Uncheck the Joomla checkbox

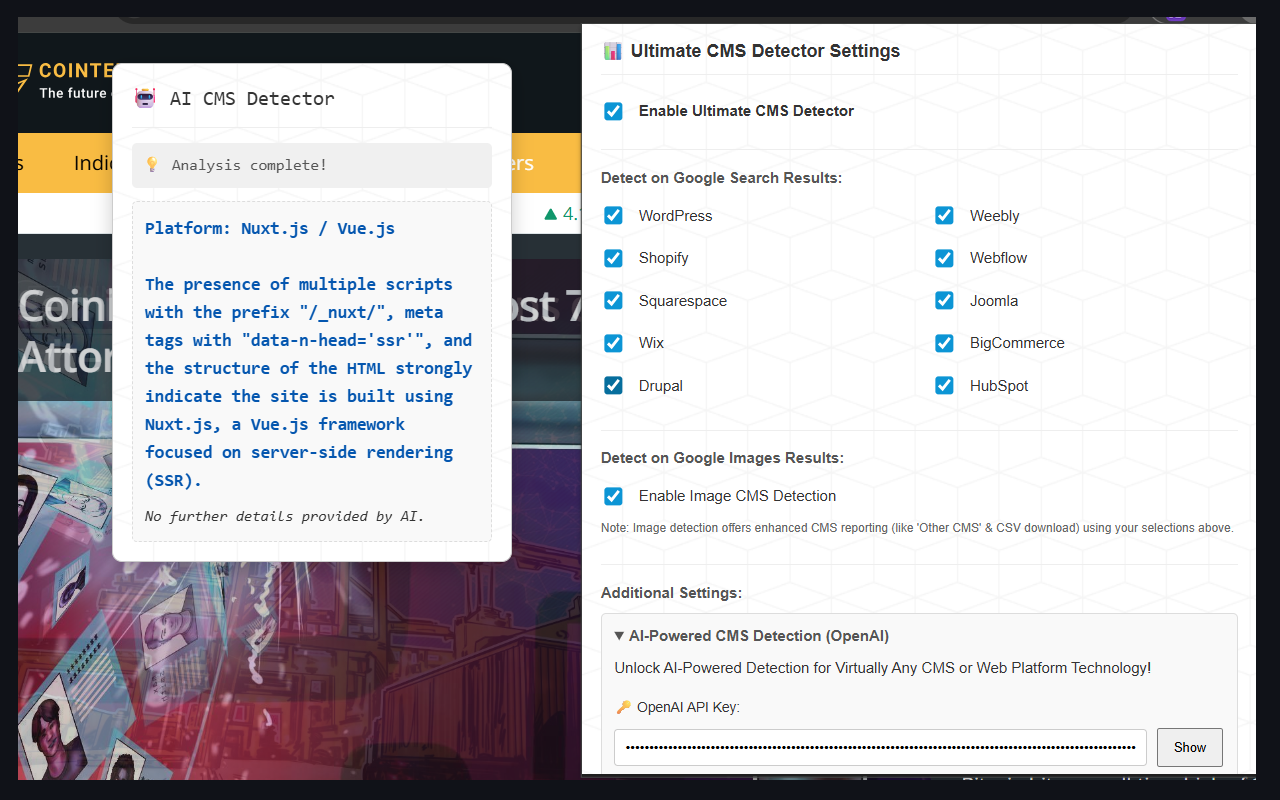(x=944, y=301)
